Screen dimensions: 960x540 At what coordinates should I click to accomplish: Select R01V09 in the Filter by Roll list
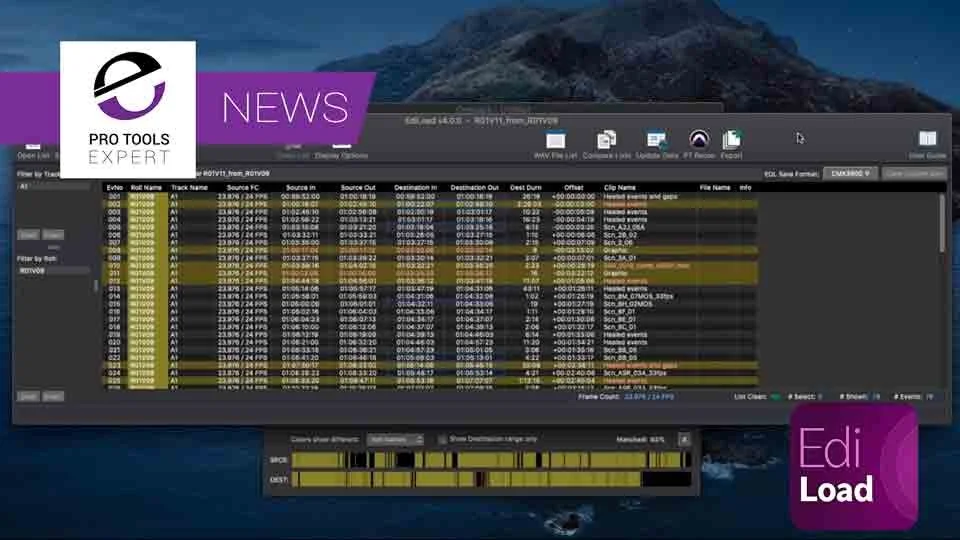[54, 270]
